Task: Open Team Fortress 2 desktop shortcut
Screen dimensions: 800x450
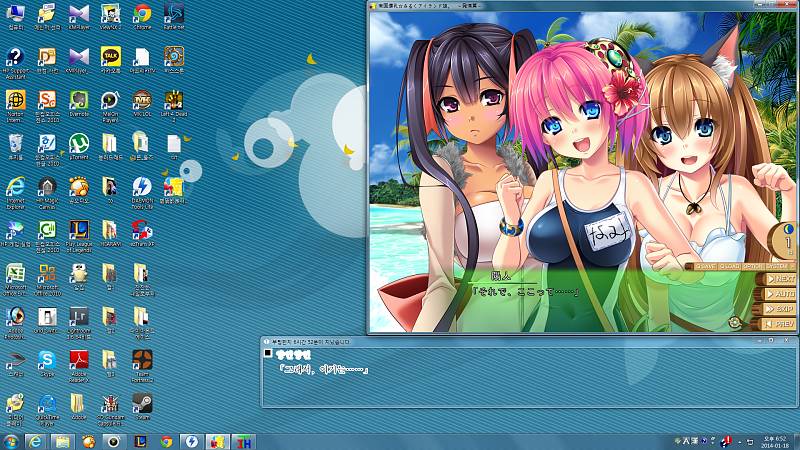Action: coord(142,359)
